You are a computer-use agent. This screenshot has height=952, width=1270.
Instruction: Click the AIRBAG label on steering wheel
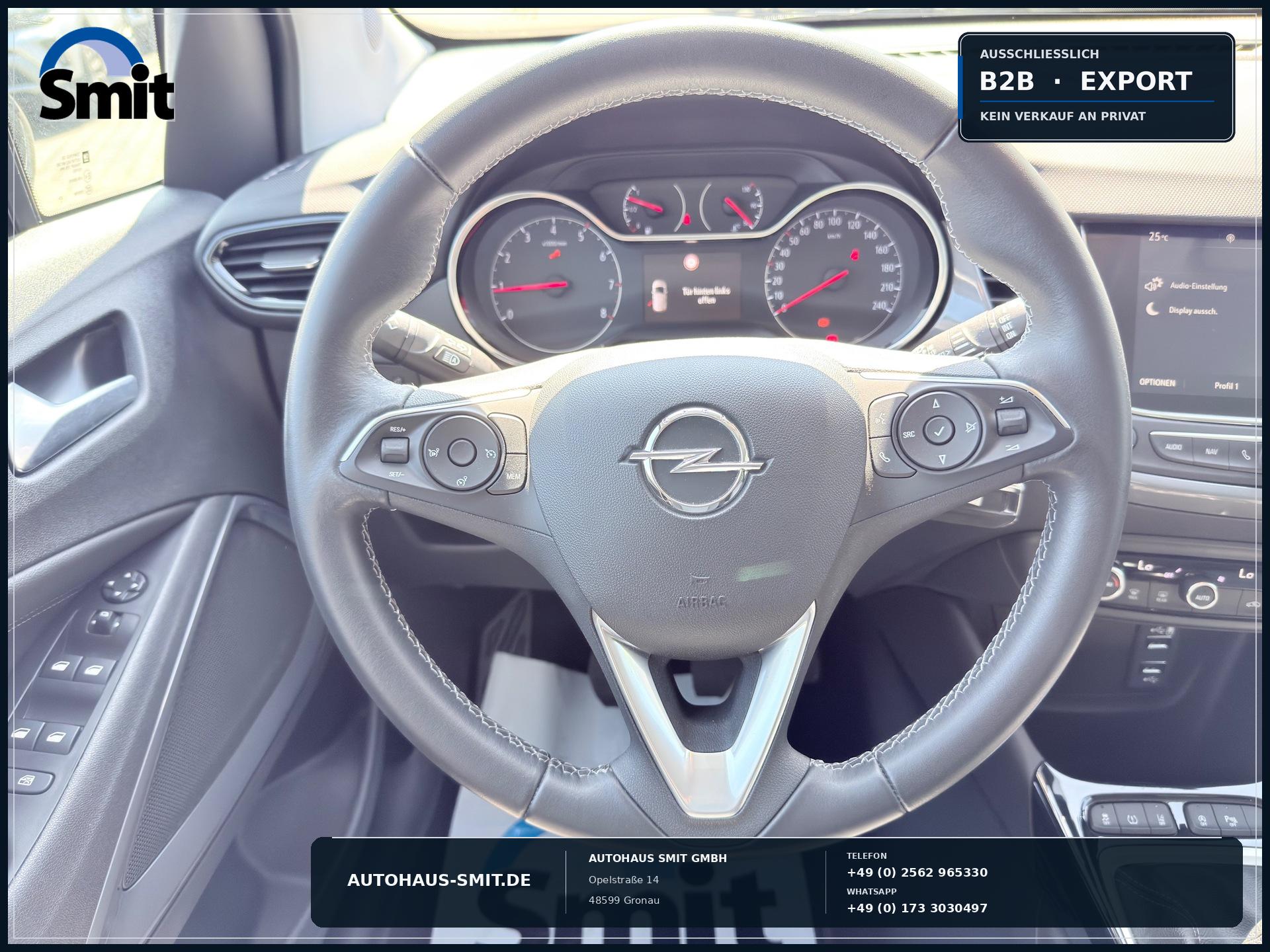[x=701, y=602]
